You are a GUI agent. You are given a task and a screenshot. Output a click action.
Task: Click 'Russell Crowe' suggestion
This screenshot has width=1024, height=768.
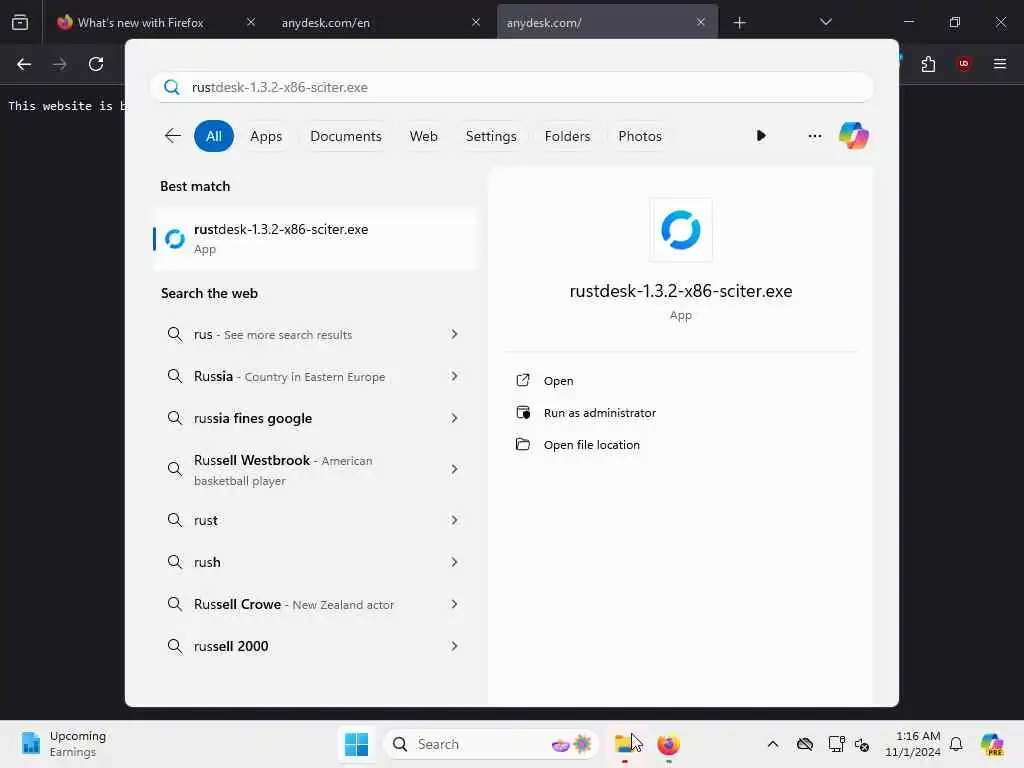click(x=313, y=604)
